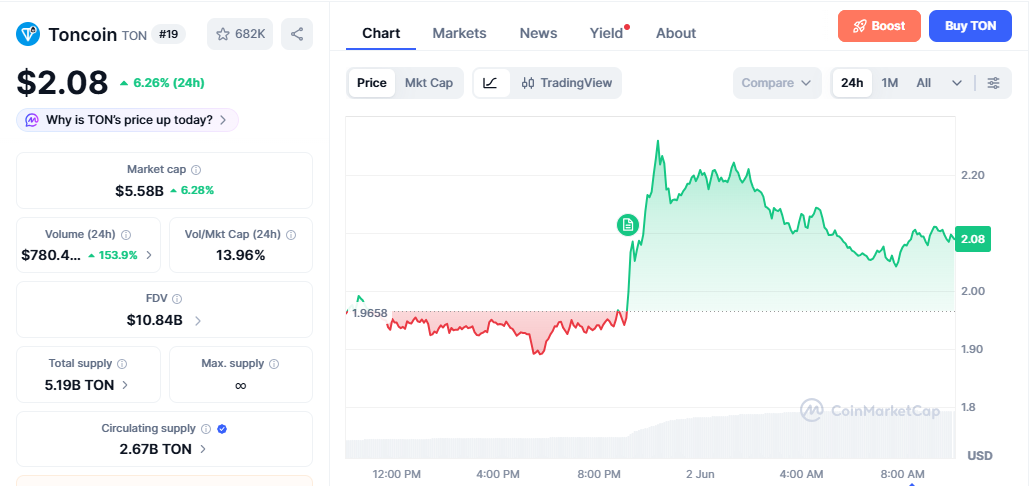Open the Compare dropdown
The width and height of the screenshot is (1029, 486).
click(x=777, y=83)
